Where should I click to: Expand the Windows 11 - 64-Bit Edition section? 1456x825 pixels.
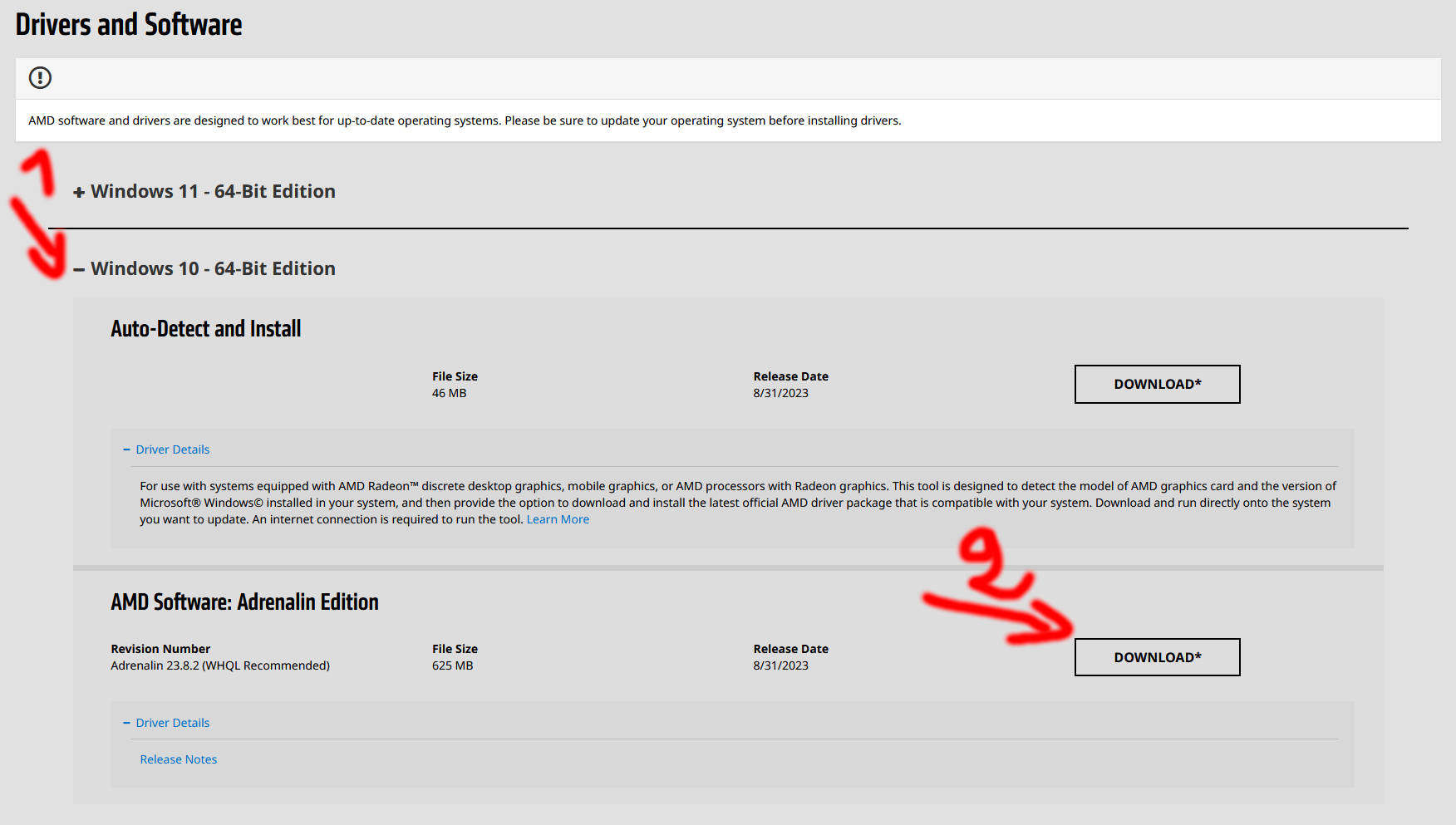click(211, 191)
